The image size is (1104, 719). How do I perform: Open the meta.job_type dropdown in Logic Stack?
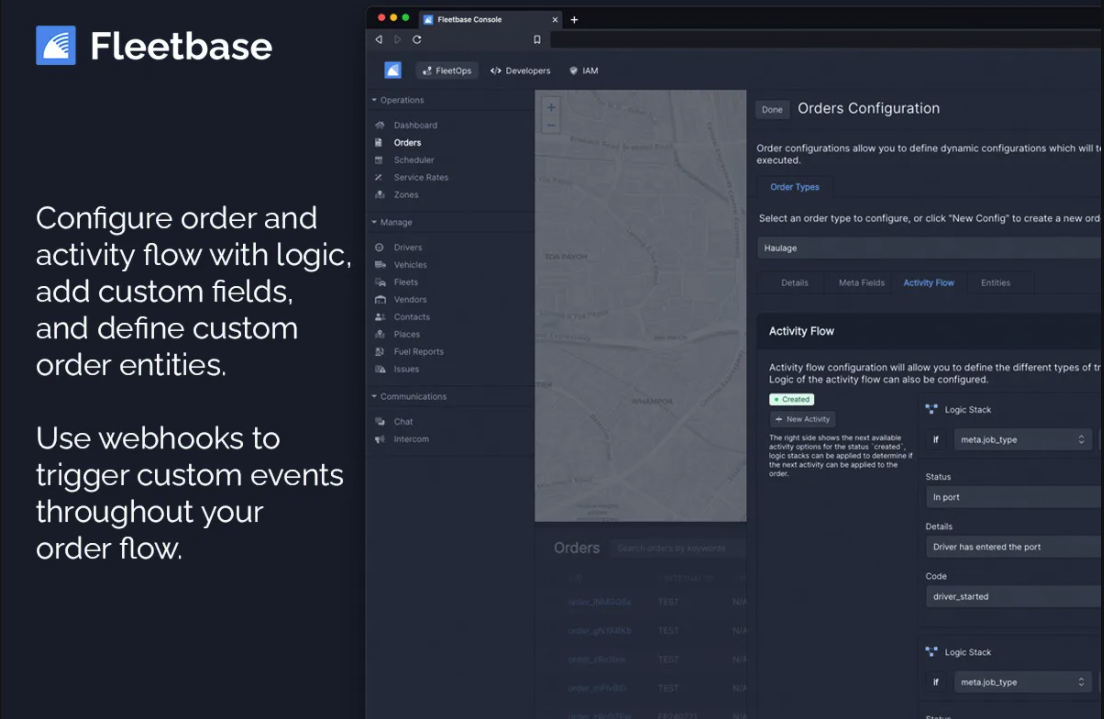(x=1022, y=439)
